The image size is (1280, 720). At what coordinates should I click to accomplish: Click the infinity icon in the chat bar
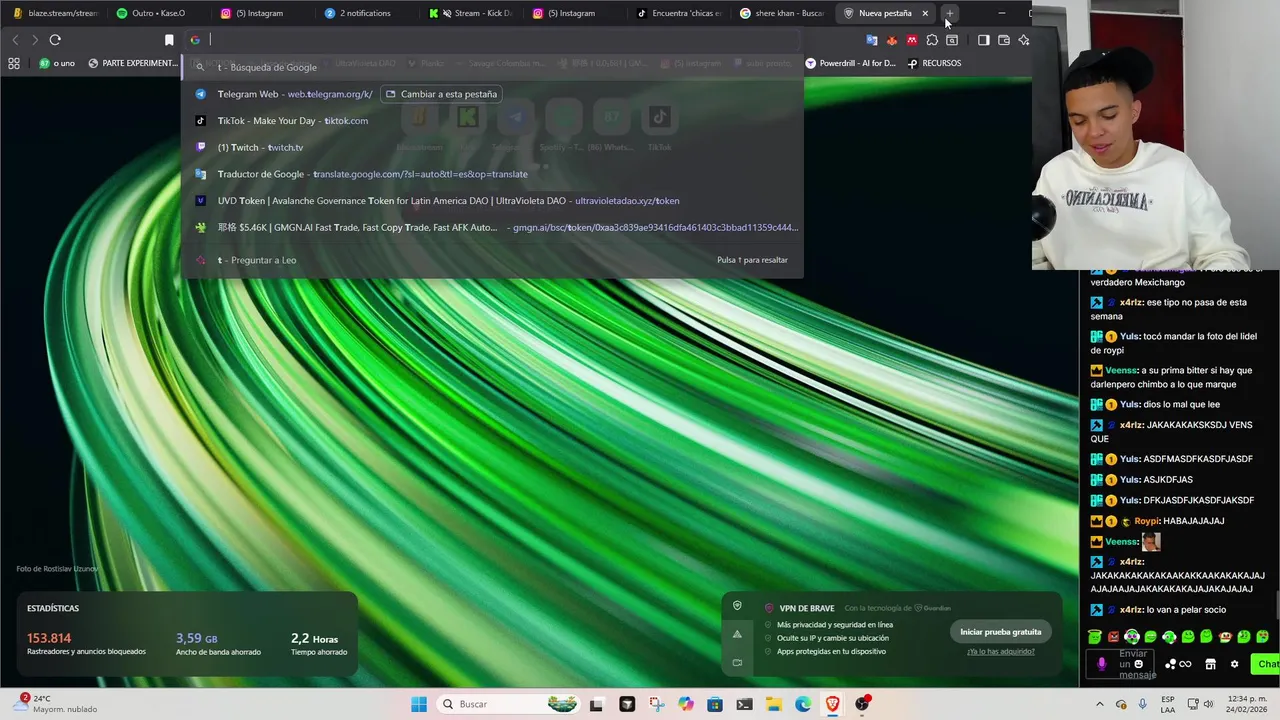(1185, 664)
